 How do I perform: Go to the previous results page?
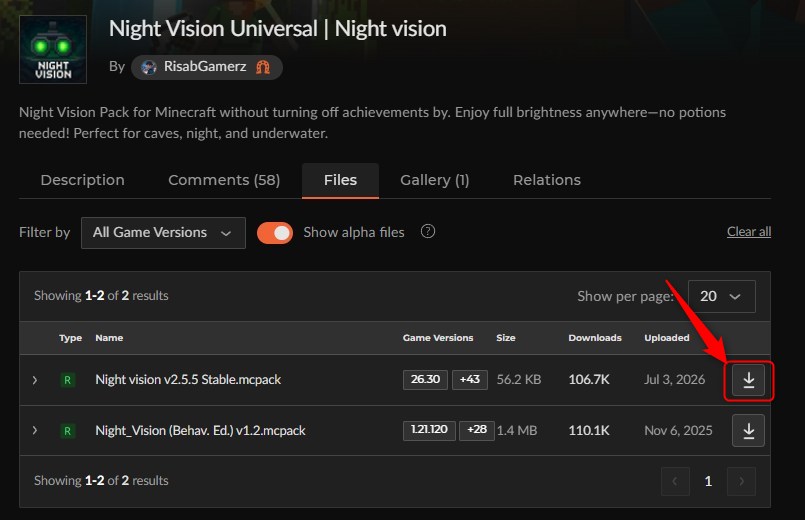[675, 481]
